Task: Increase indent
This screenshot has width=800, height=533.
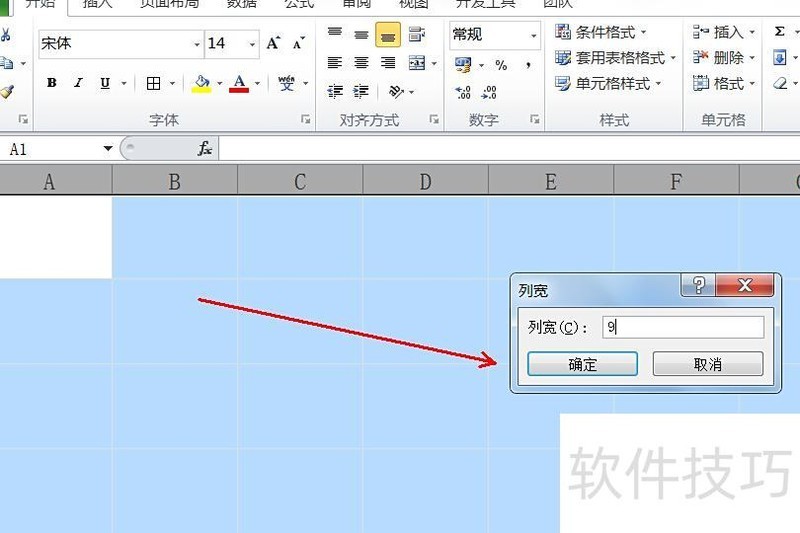Action: click(361, 92)
